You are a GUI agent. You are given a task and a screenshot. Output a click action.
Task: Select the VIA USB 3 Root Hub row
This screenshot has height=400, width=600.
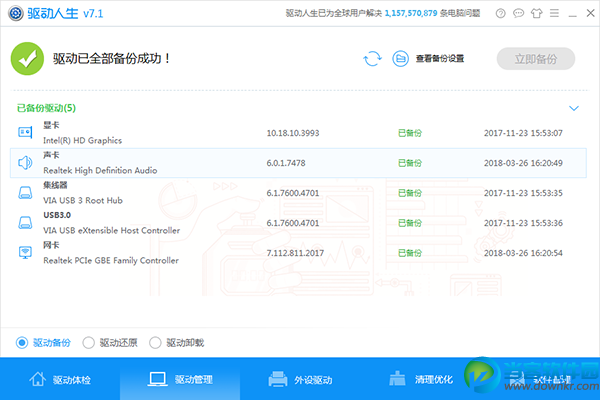[298, 193]
